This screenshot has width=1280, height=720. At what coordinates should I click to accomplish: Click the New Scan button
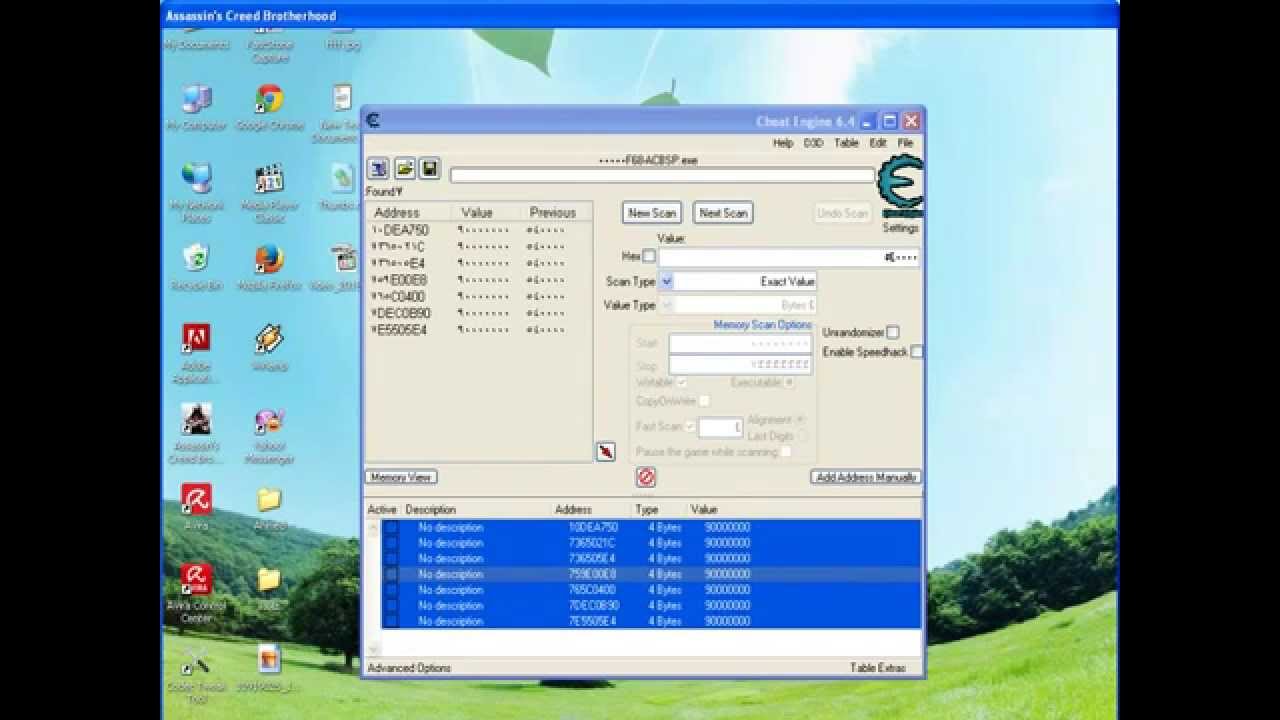tap(652, 213)
